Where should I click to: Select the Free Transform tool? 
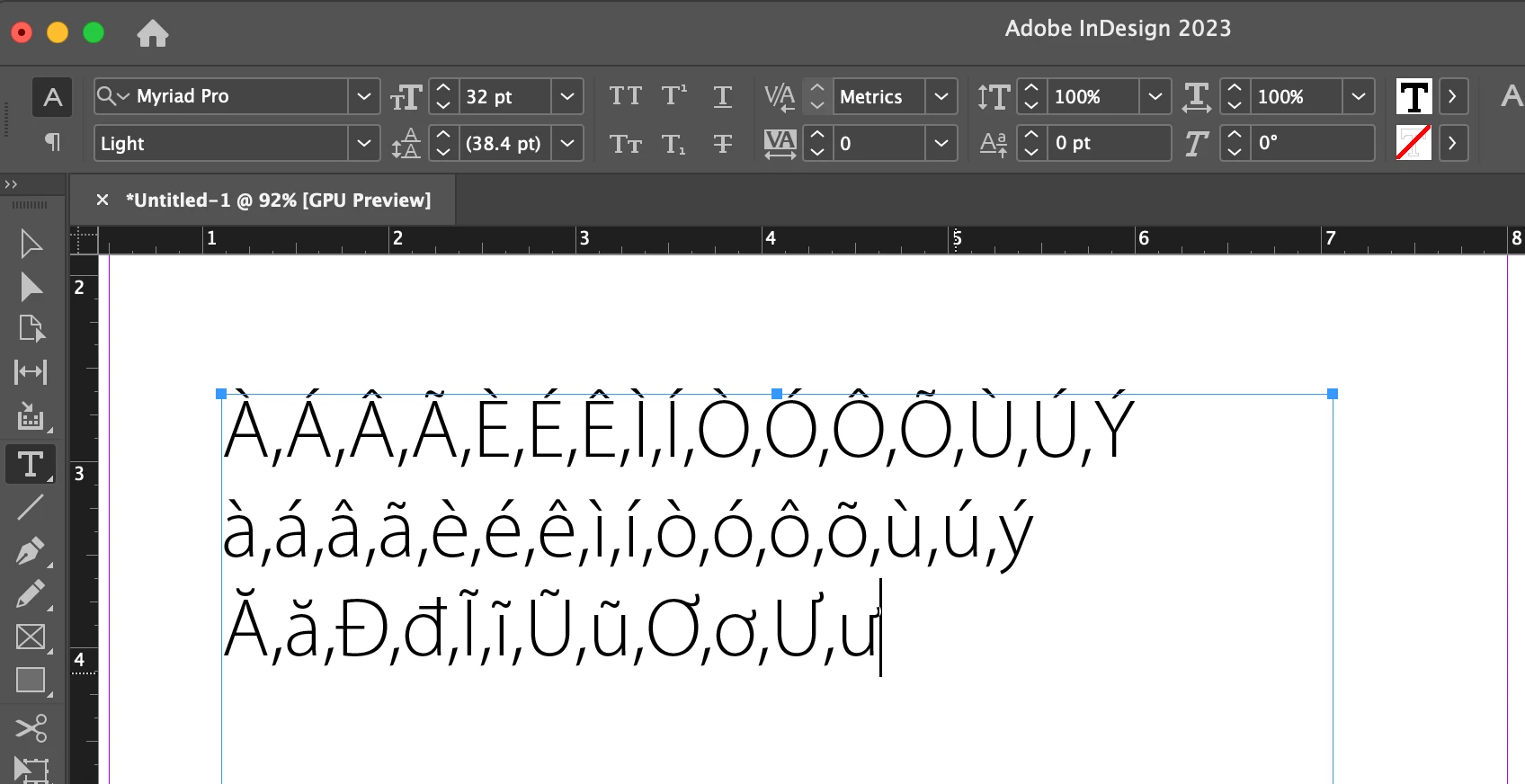coord(31,770)
